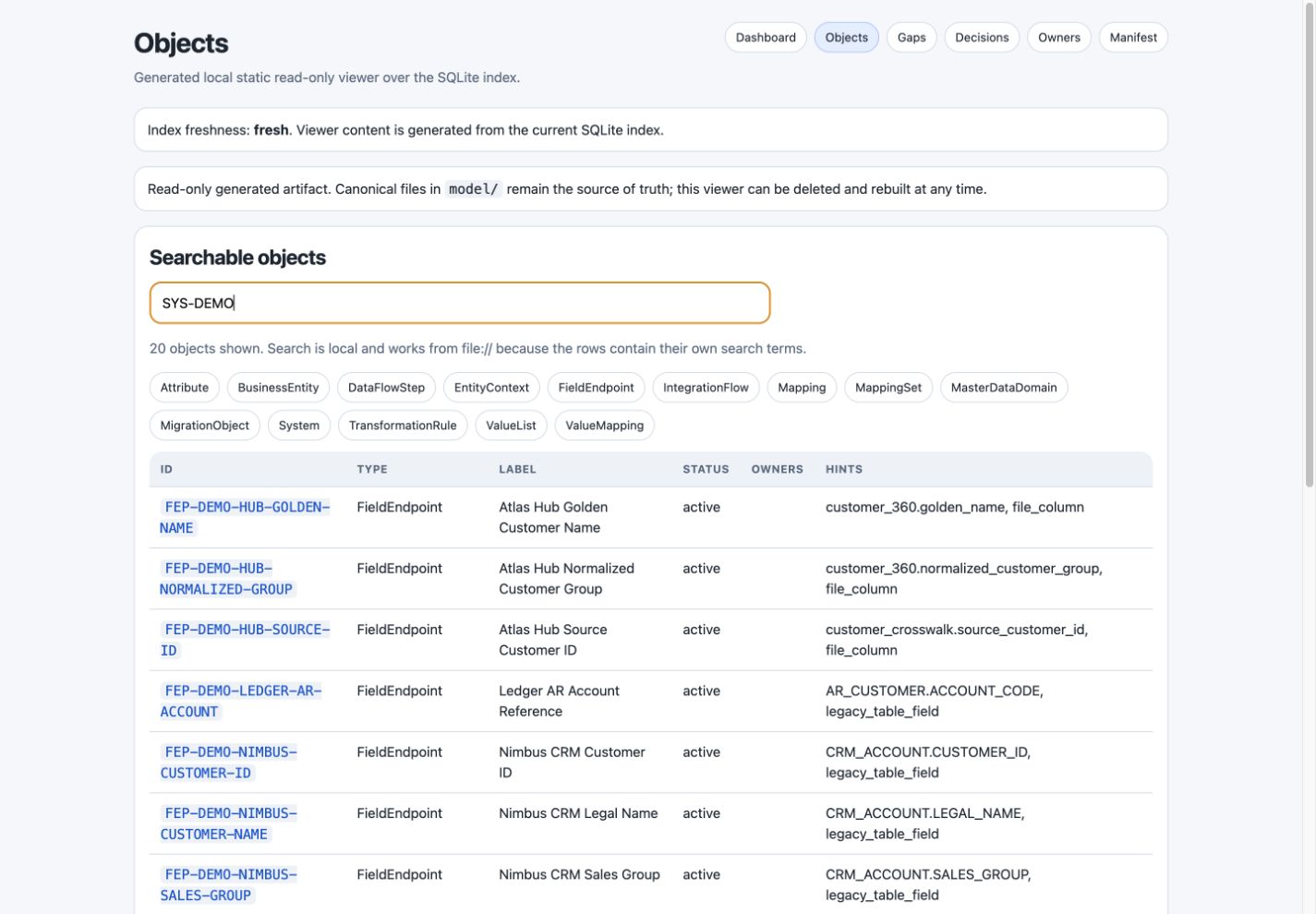Open the Manifest tab
The height and width of the screenshot is (914, 1316).
[1133, 38]
